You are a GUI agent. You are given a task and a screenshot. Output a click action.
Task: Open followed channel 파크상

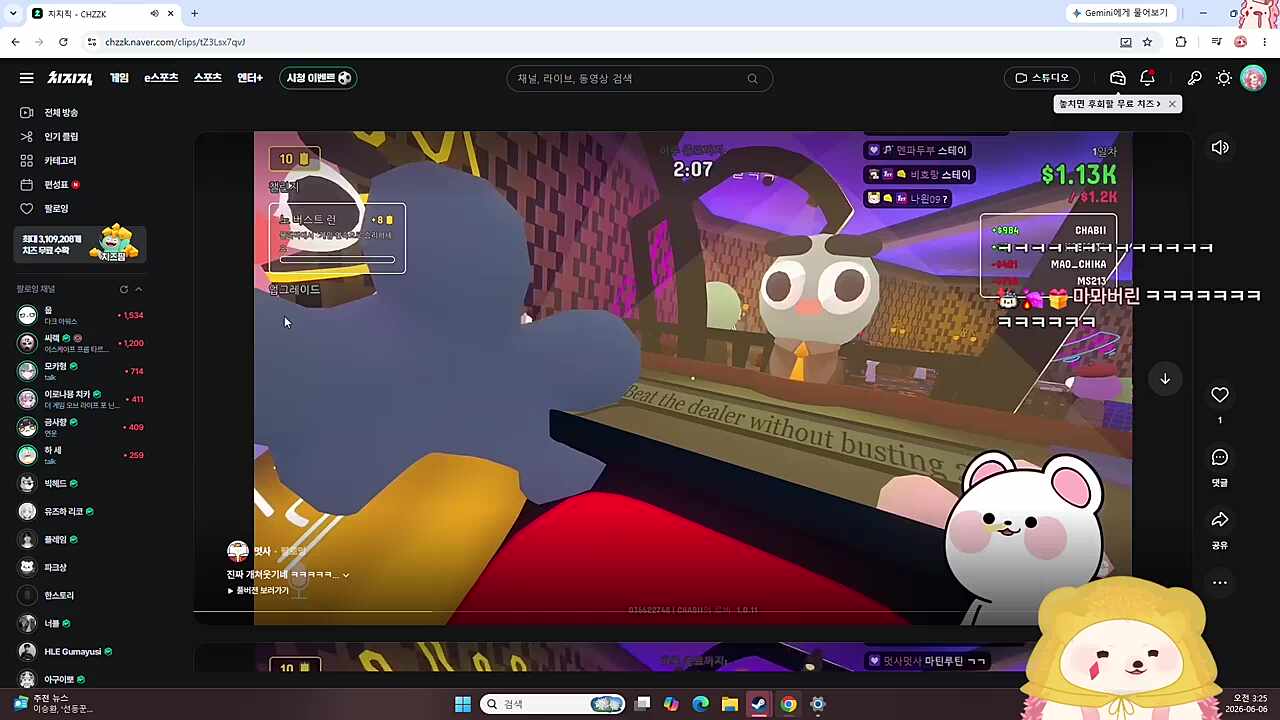click(x=80, y=567)
